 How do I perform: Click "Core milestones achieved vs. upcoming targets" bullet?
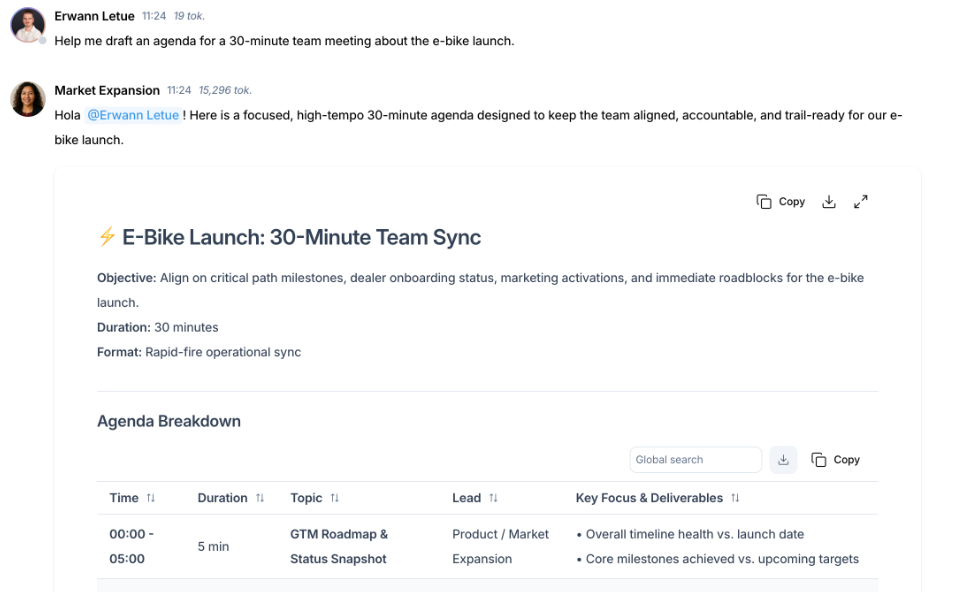[722, 559]
